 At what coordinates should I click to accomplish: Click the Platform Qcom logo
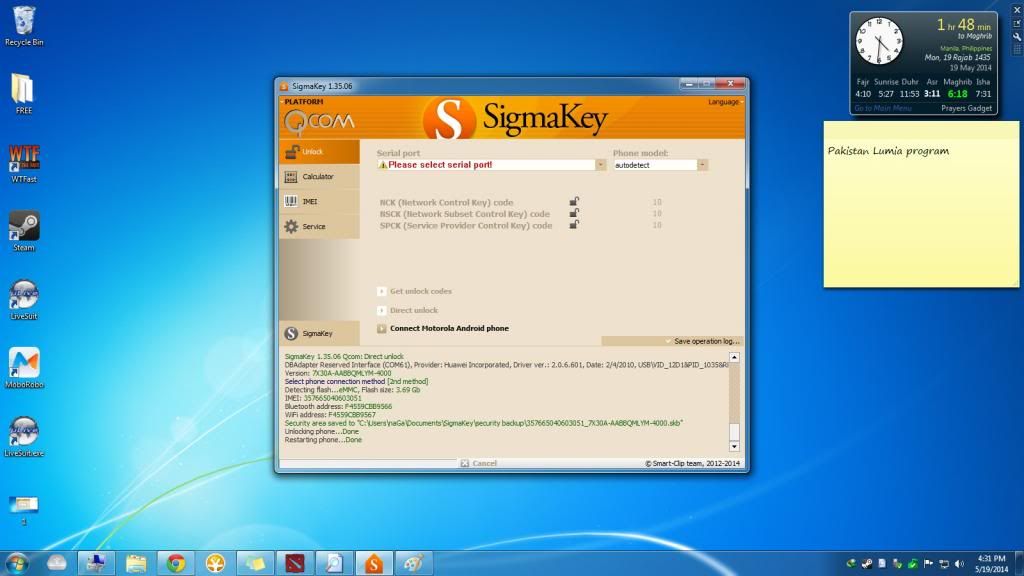point(305,120)
